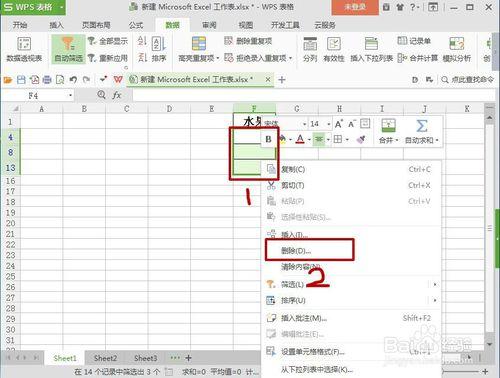Switch to the Sheet3 tab
Screen dimensions: 500x378
pos(146,358)
